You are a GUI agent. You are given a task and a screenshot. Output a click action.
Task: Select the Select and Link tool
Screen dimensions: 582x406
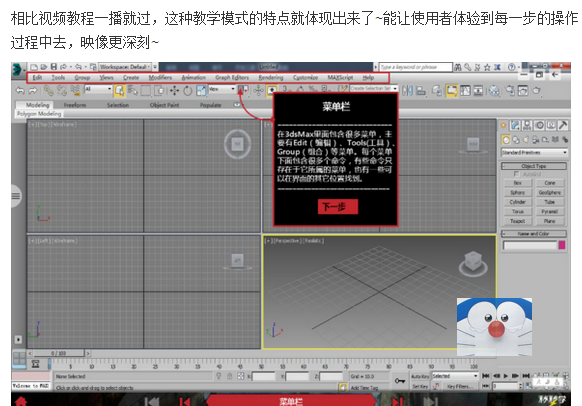48,90
